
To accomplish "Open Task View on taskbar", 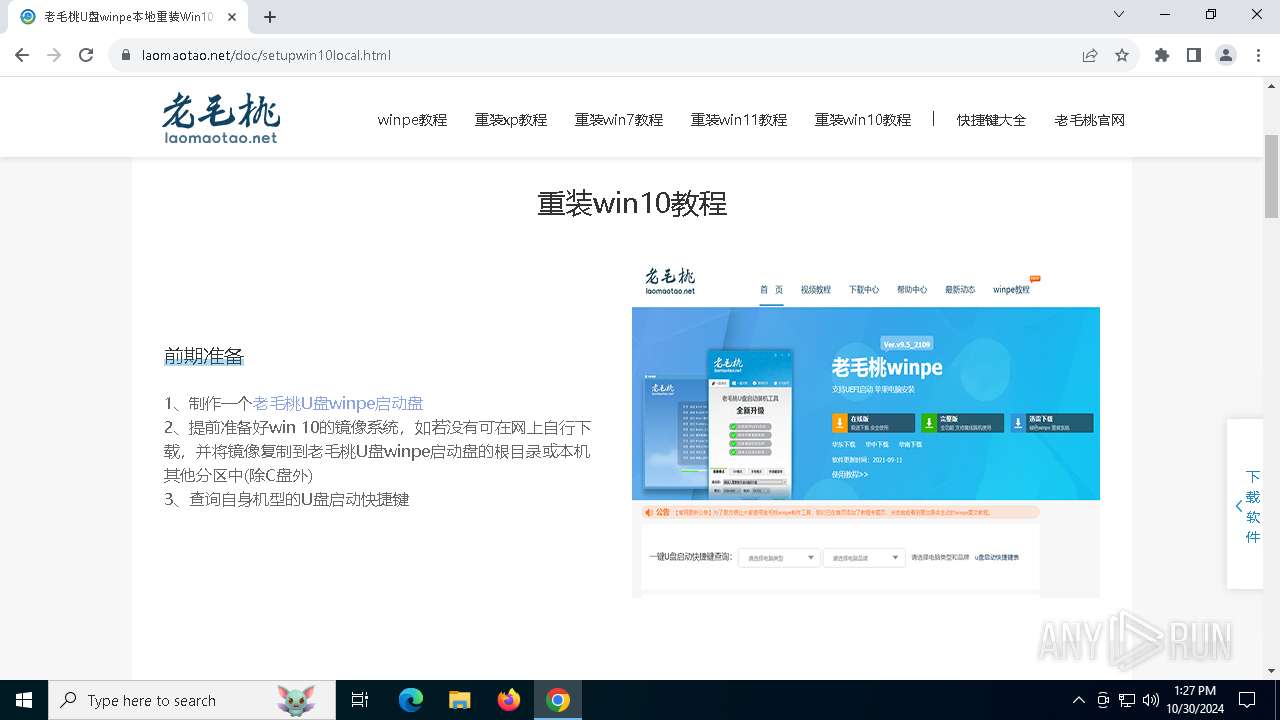I will coord(360,700).
